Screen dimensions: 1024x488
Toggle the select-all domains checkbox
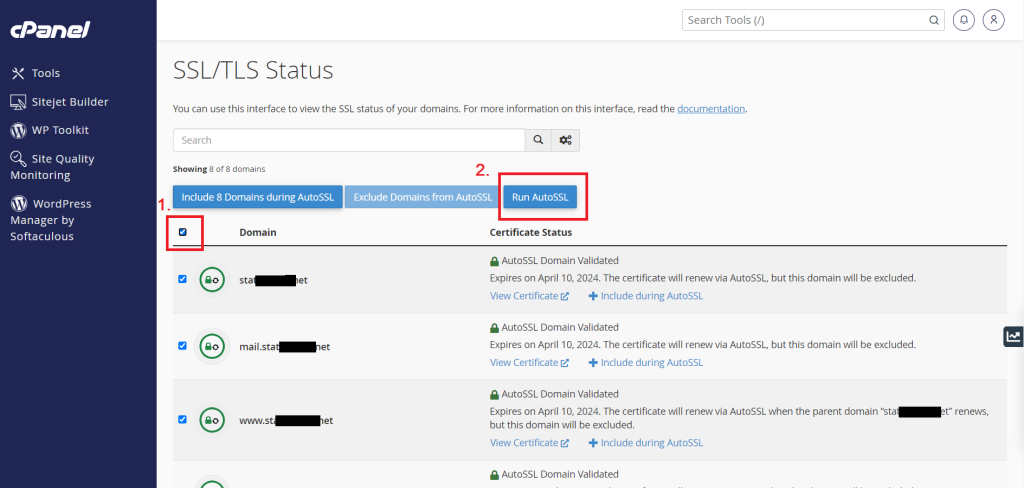[x=182, y=232]
